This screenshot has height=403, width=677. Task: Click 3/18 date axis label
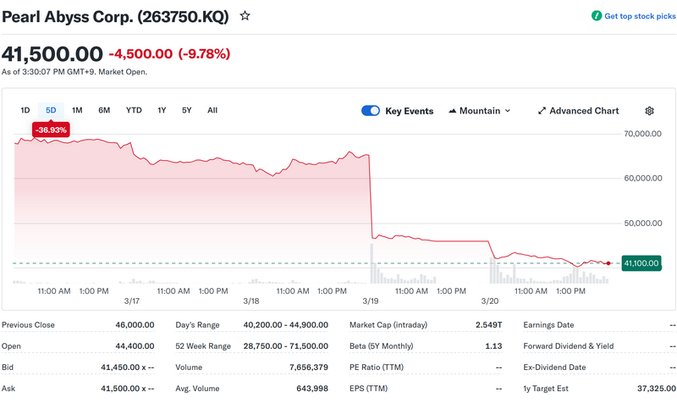(x=251, y=301)
